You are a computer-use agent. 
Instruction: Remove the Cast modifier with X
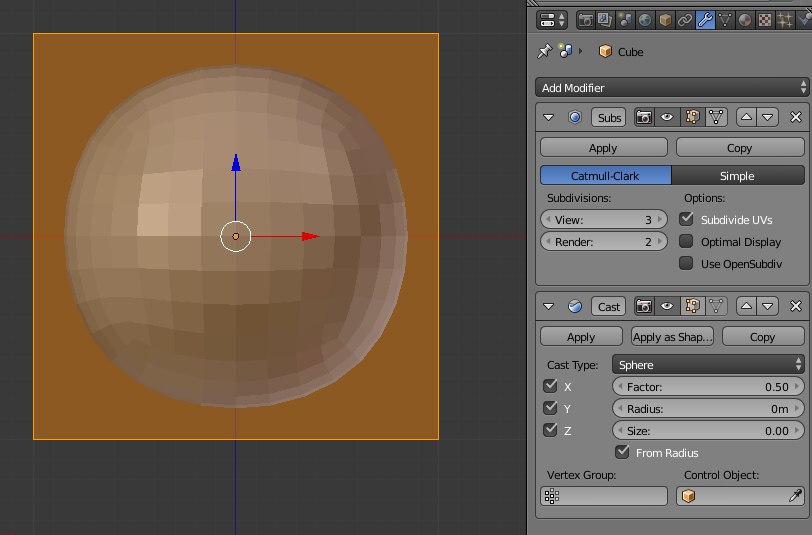(x=796, y=306)
